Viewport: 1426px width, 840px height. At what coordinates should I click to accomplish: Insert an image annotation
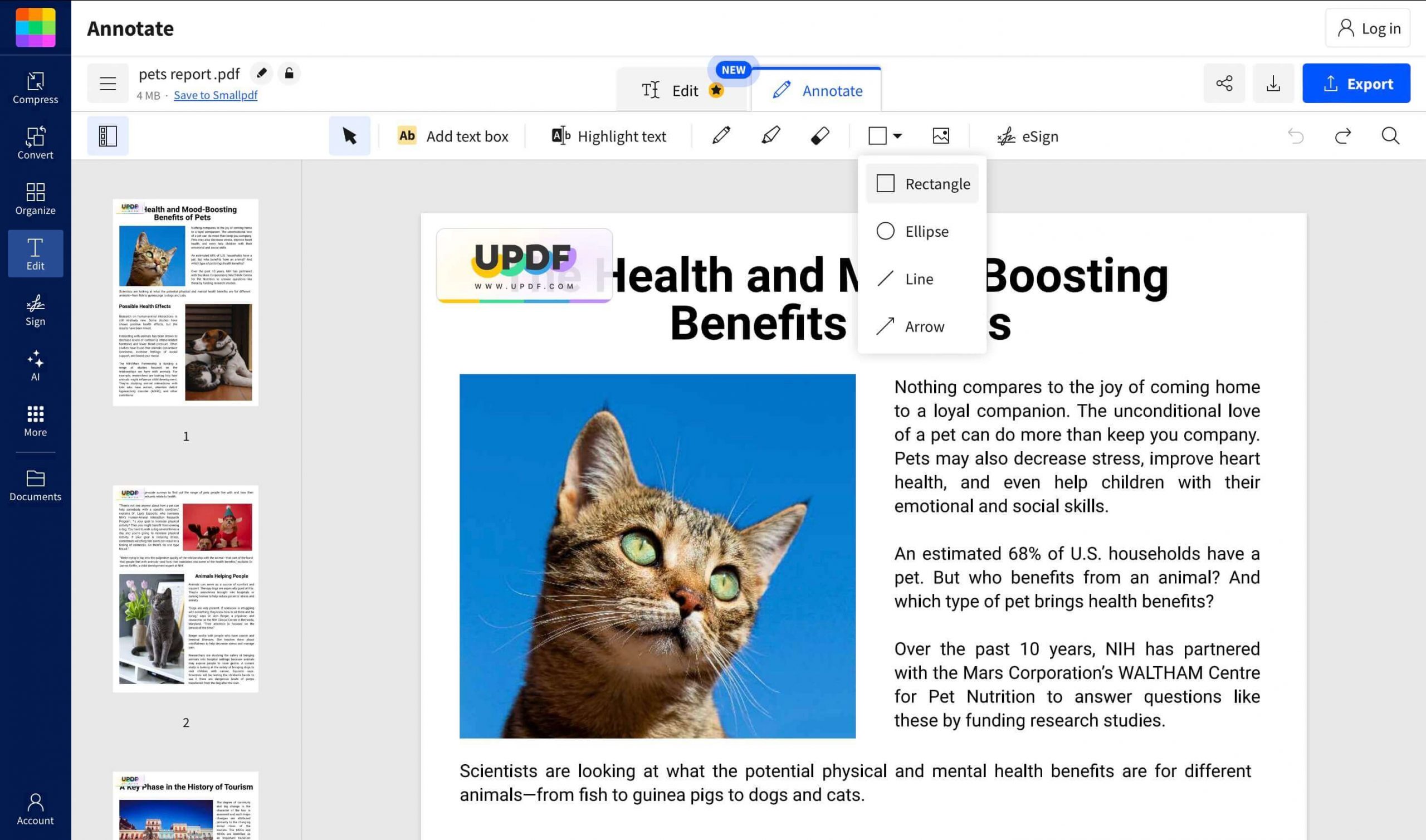point(941,136)
